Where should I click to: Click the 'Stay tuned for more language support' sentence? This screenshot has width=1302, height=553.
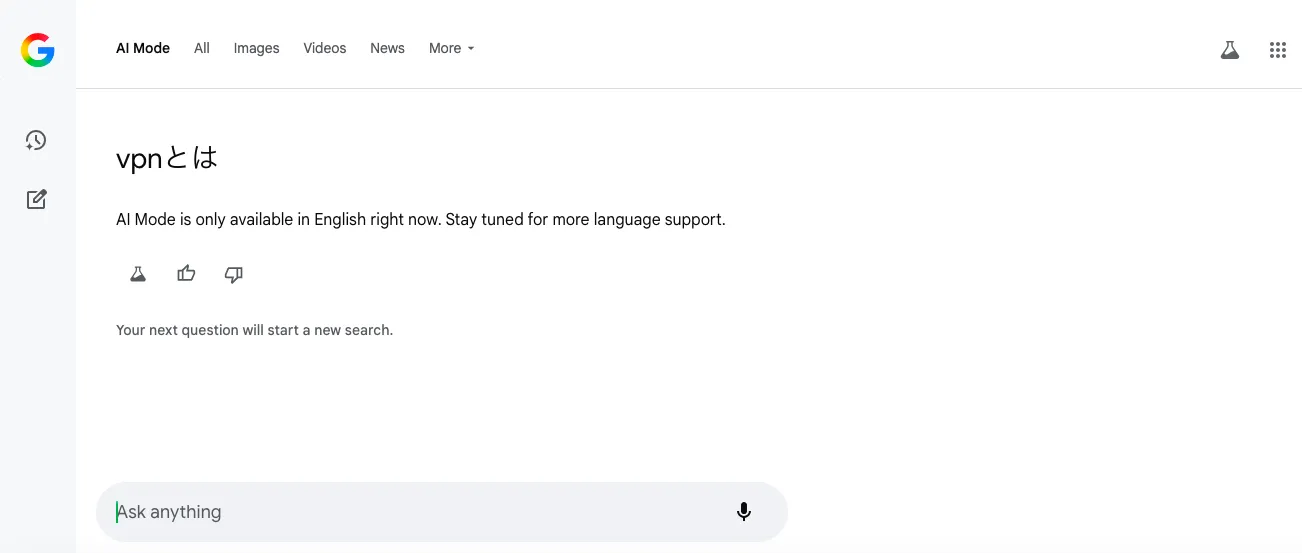(x=586, y=219)
